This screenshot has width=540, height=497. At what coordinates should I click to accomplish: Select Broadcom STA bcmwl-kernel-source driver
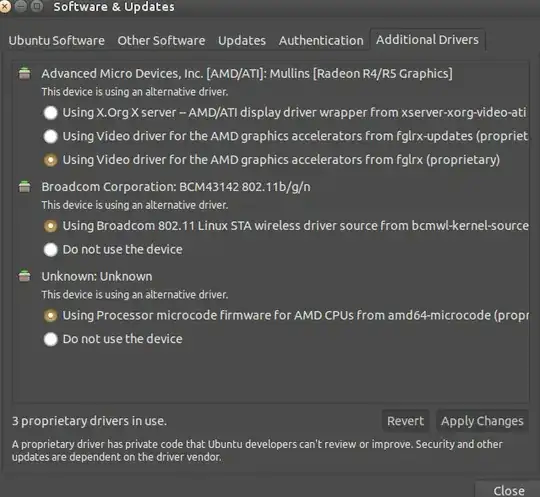50,226
